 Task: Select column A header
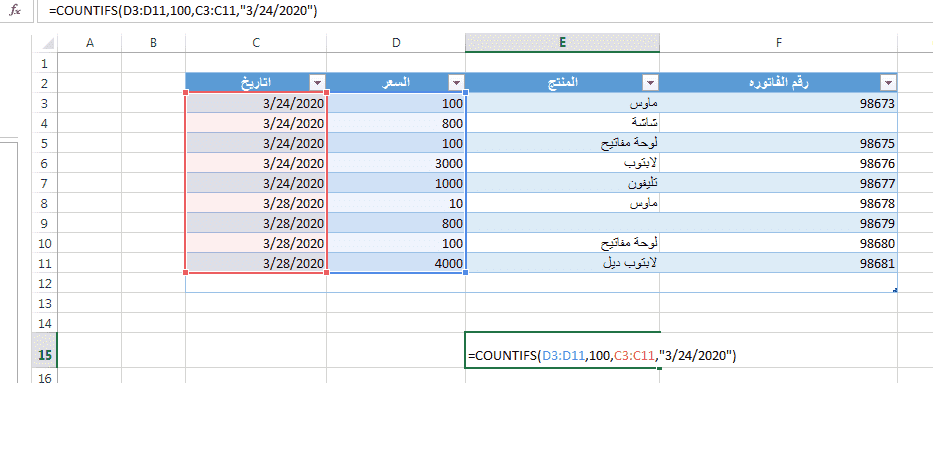(90, 43)
